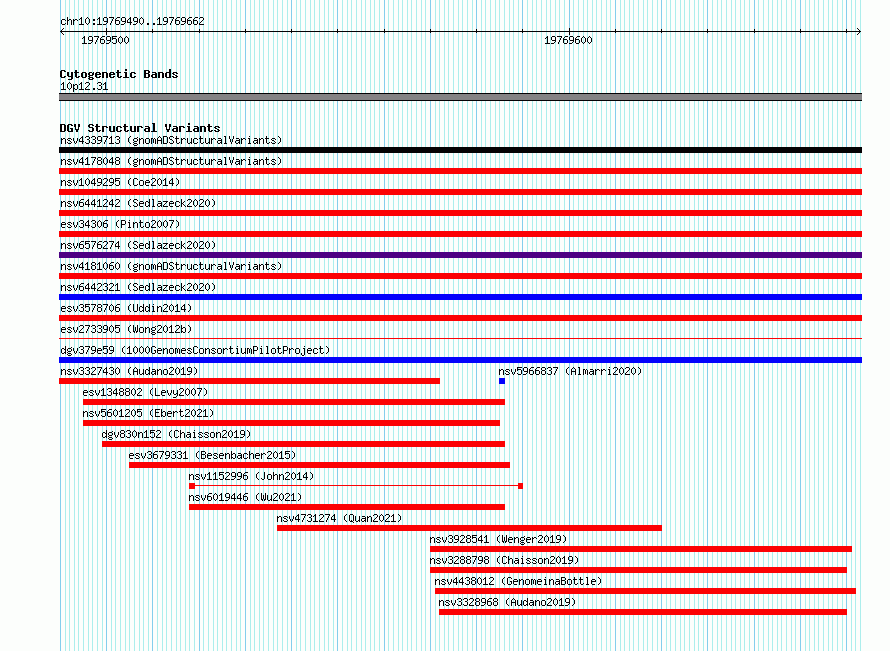890x651 pixels.
Task: Select nsv4438012 (GenomeinaBottle) label
Action: tap(518, 581)
